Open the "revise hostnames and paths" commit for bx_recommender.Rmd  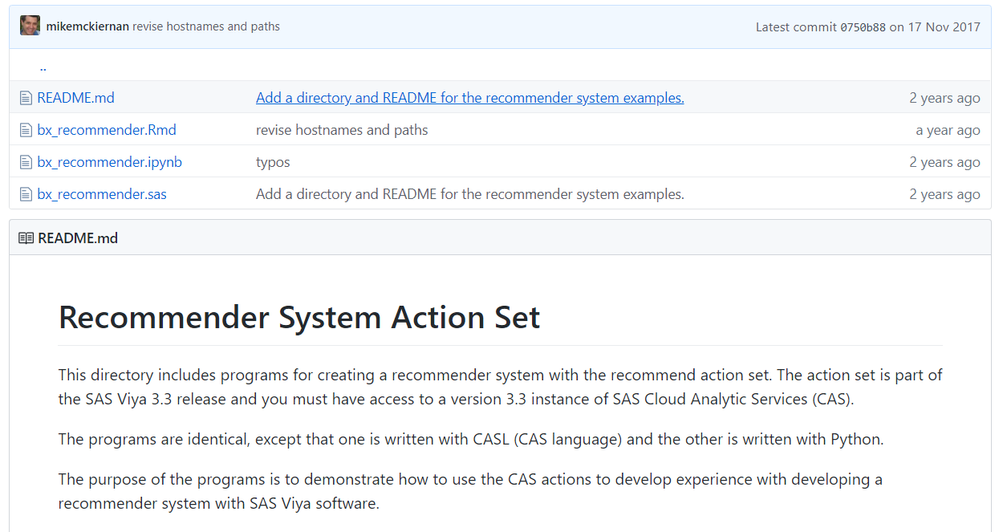[x=342, y=130]
